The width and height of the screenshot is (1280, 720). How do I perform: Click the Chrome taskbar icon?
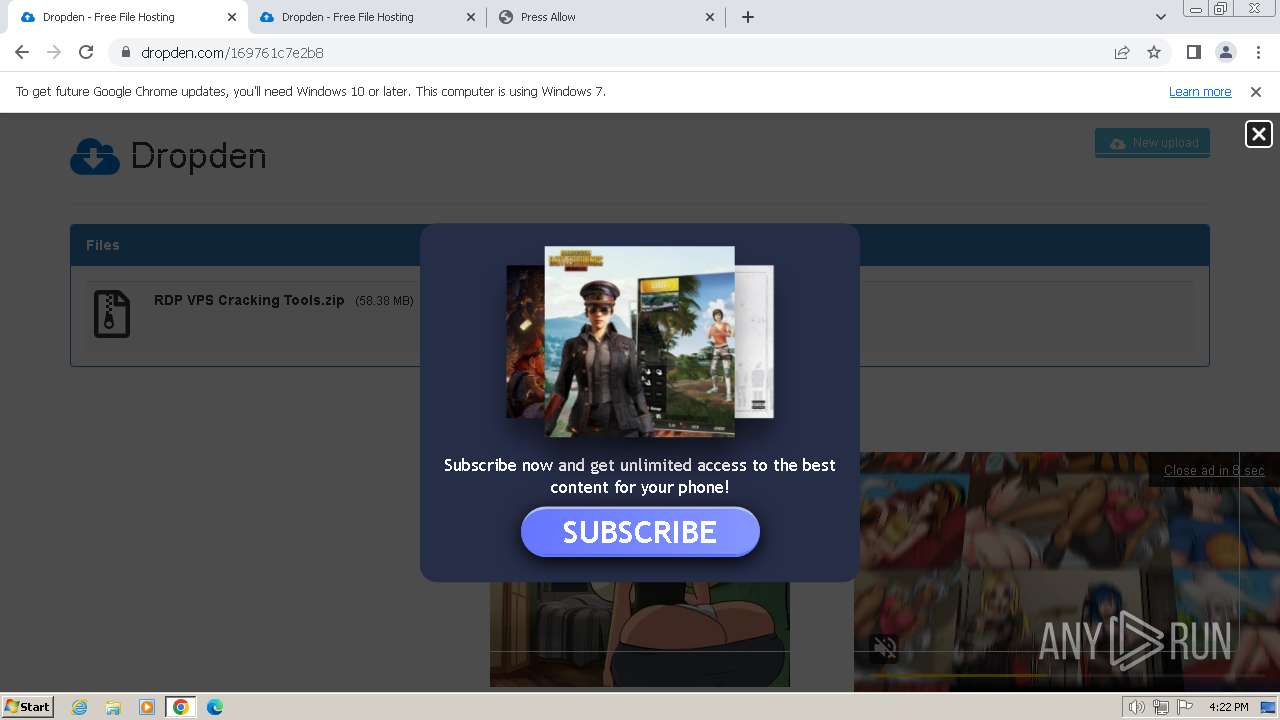tap(181, 707)
